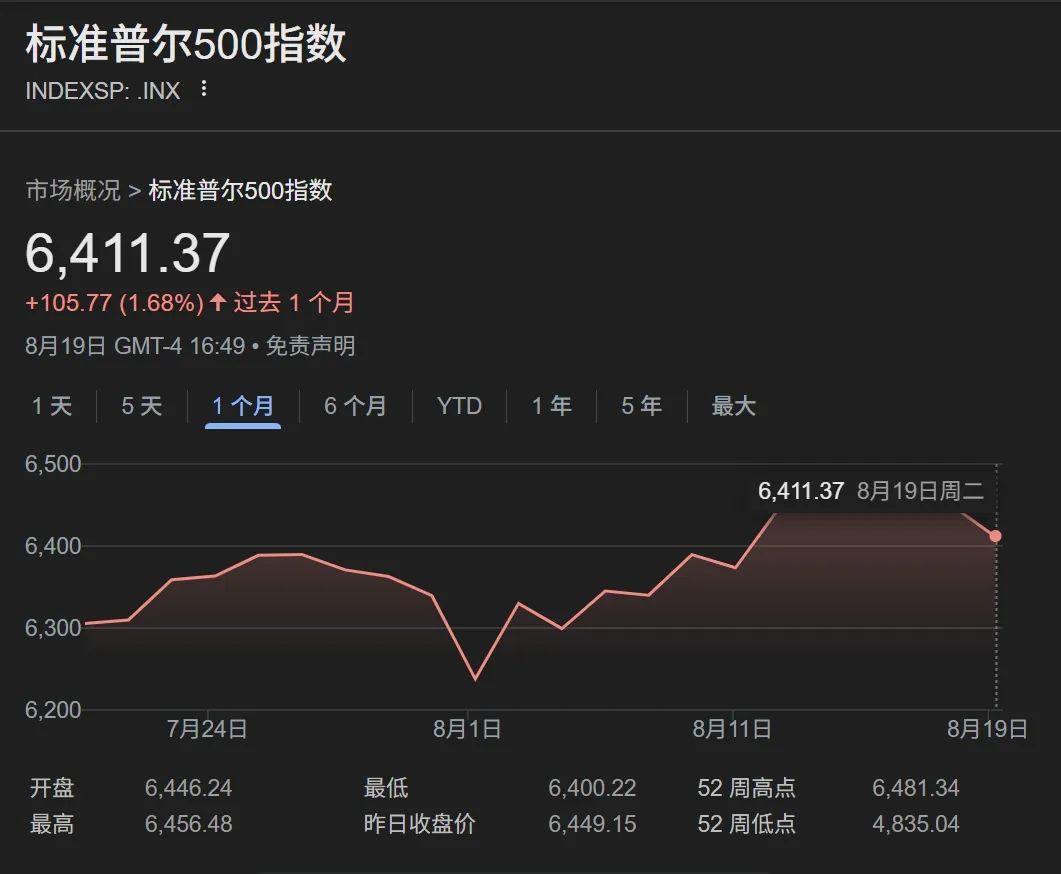Click the 最高 value 6,456.48
Image resolution: width=1061 pixels, height=874 pixels.
pos(188,823)
